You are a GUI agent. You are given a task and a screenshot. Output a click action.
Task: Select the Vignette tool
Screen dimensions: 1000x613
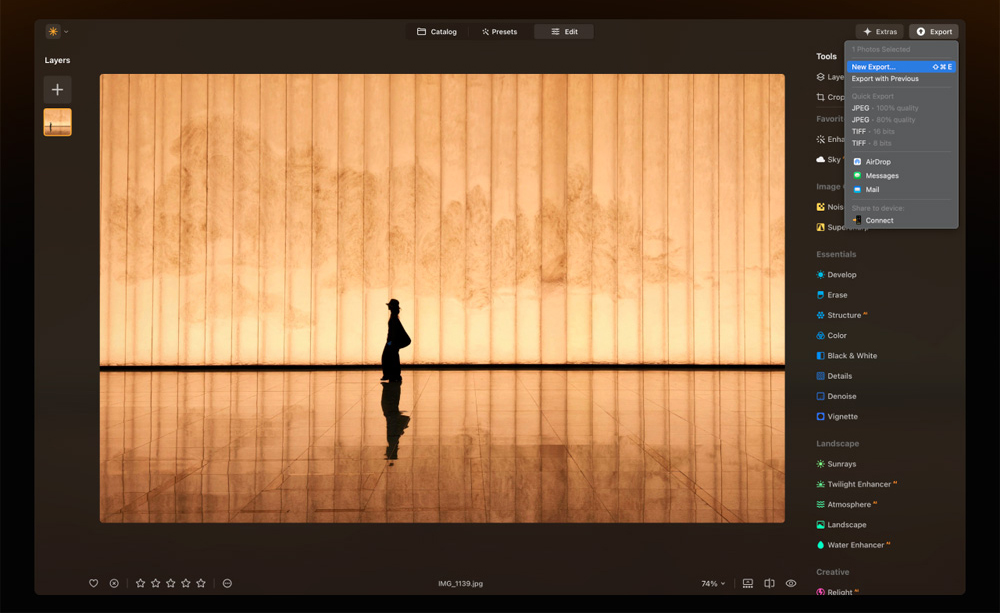point(842,416)
